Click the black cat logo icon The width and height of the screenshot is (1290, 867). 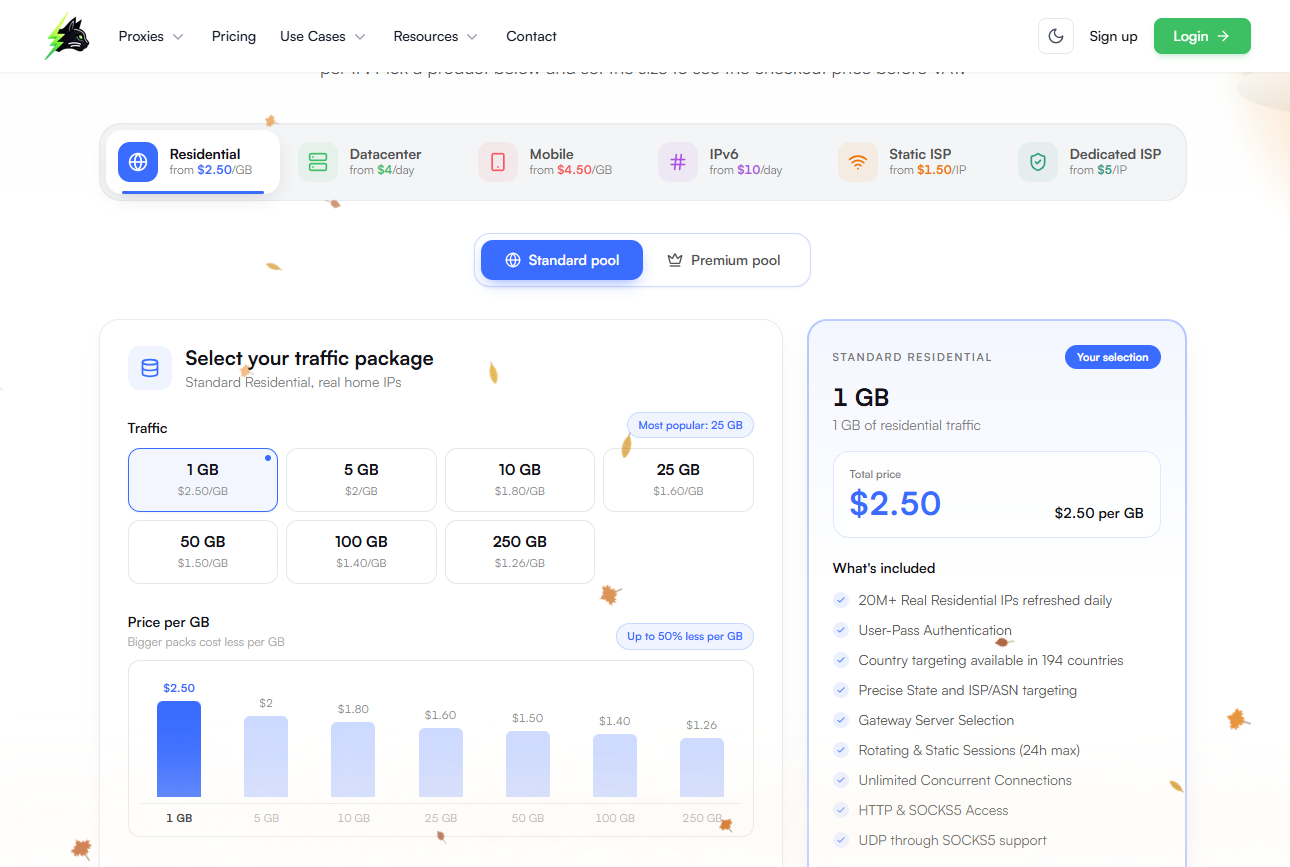pos(68,36)
